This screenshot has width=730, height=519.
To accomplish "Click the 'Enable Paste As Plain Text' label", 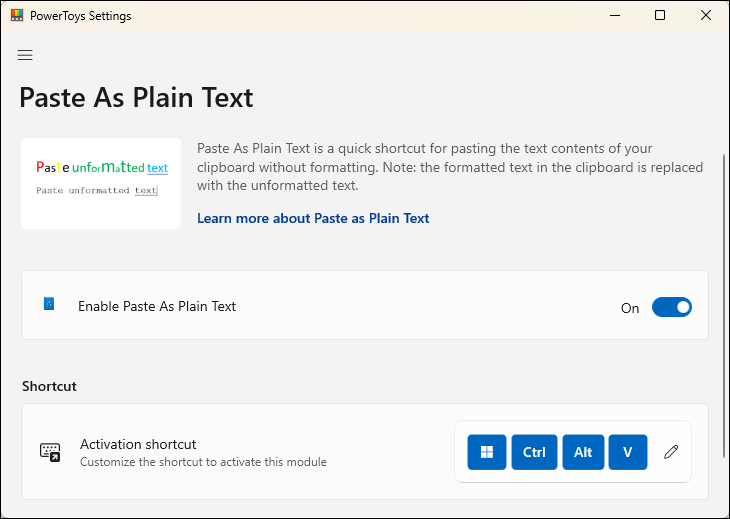I will (x=157, y=306).
